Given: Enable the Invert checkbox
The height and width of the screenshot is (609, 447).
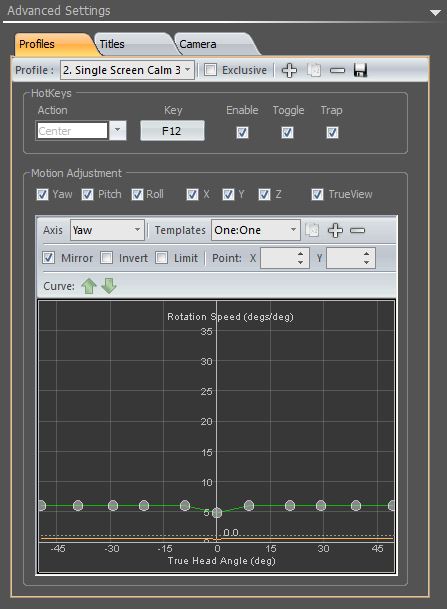Looking at the screenshot, I should pyautogui.click(x=106, y=258).
